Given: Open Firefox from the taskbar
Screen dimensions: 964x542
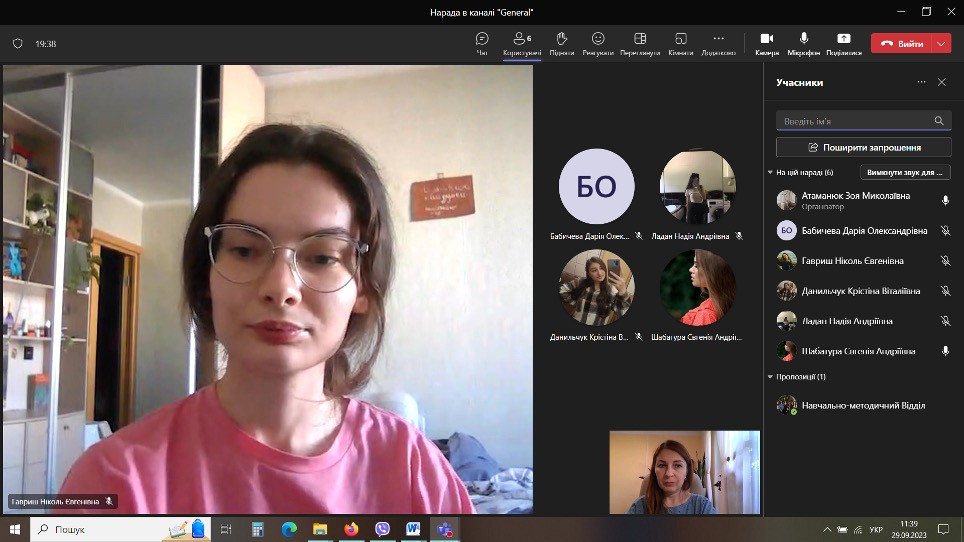Looking at the screenshot, I should [351, 529].
